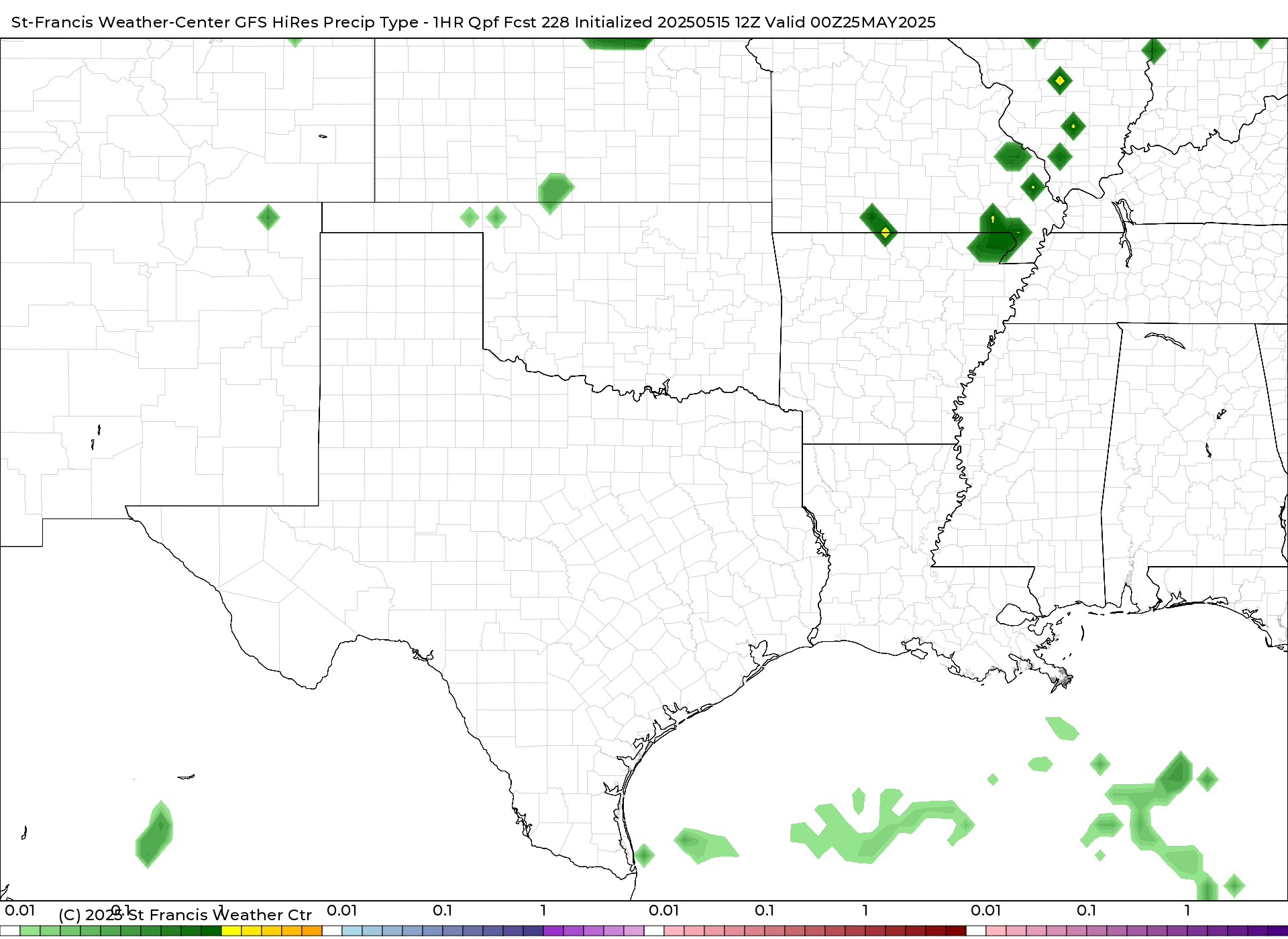Click the green blob in the western Gulf
The image size is (1288, 939).
706,846
